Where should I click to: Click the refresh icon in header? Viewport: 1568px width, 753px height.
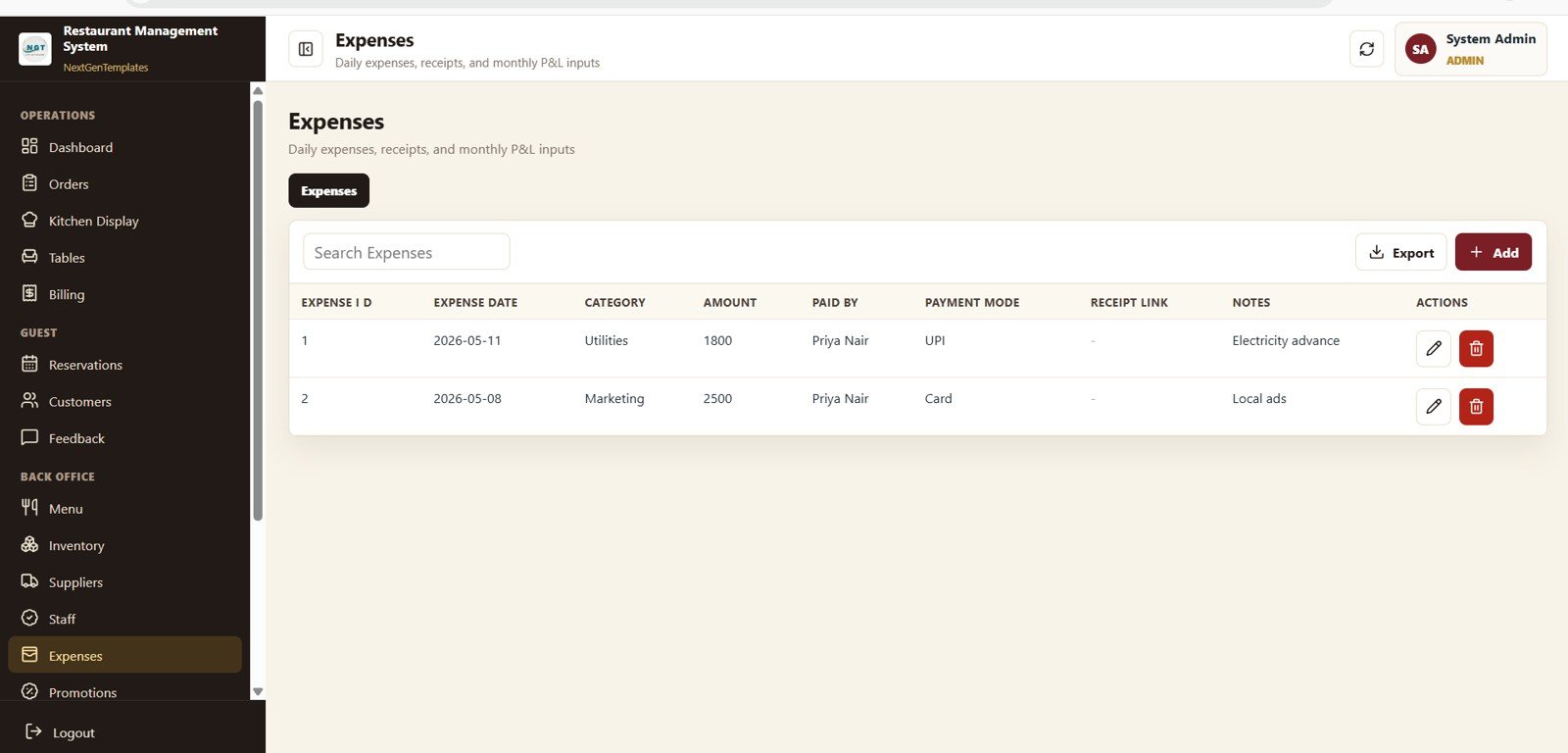pos(1366,49)
